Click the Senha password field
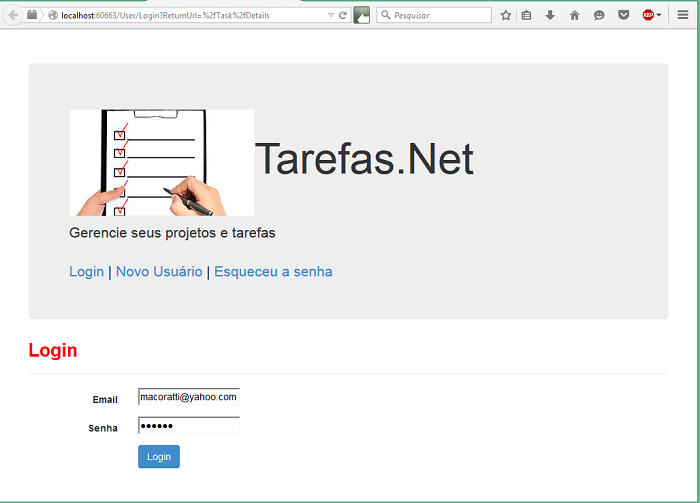The height and width of the screenshot is (503, 700). (189, 425)
